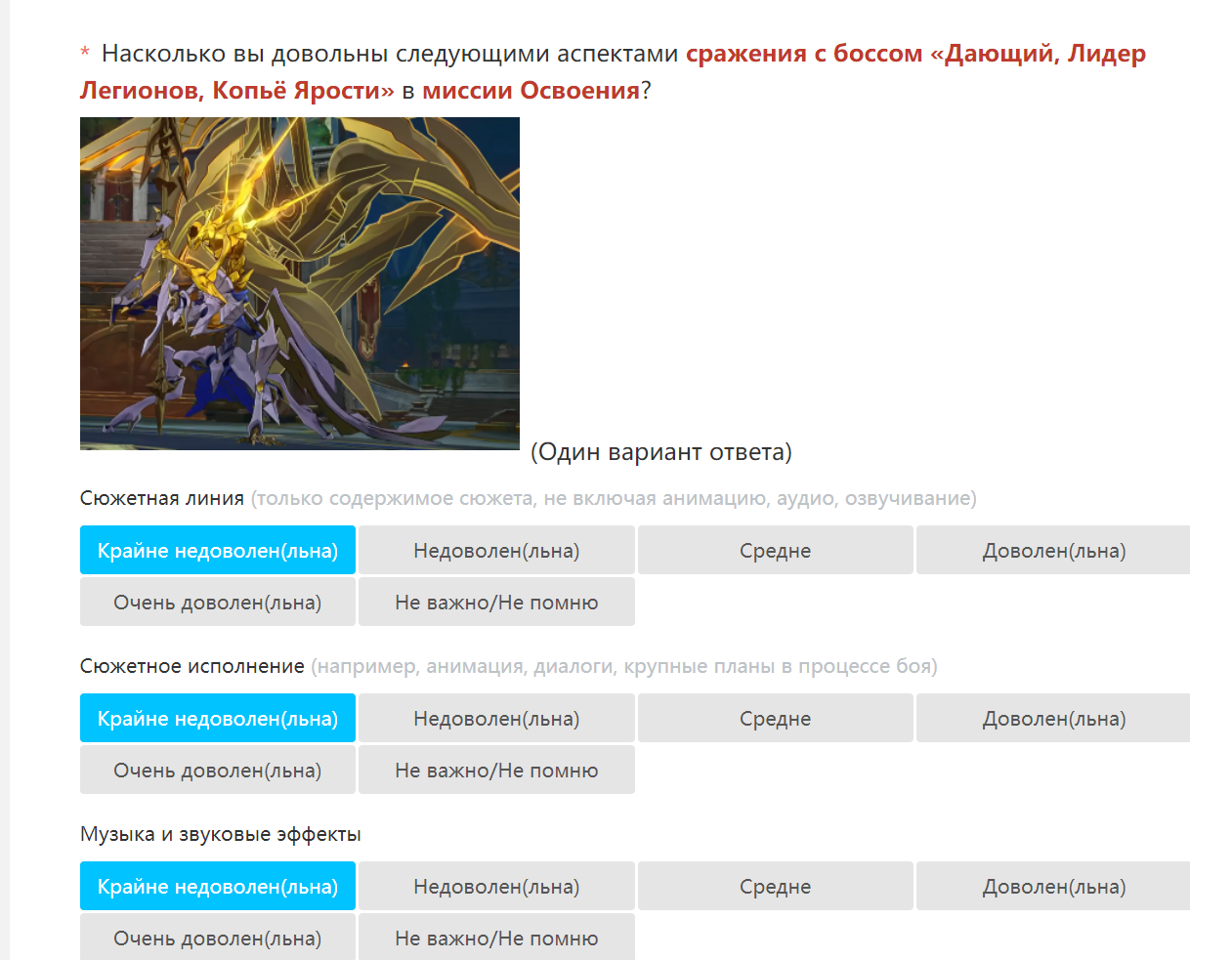This screenshot has height=960, width=1232.
Task: Select 'Очень доволен(льна)' for Сюжетная линия
Action: [218, 602]
